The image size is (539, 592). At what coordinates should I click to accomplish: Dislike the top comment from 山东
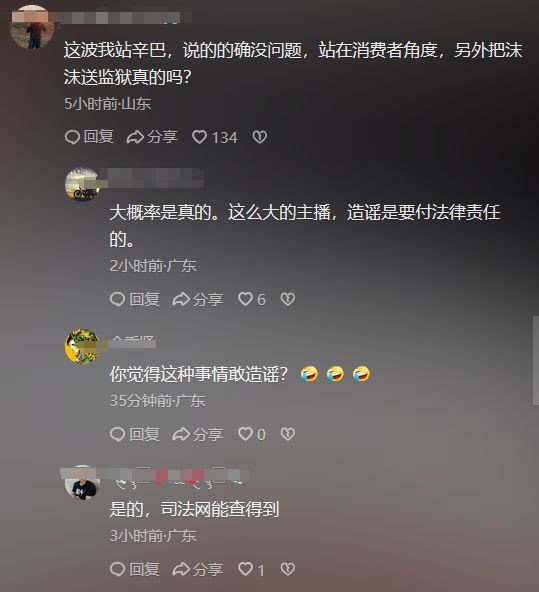click(x=260, y=137)
